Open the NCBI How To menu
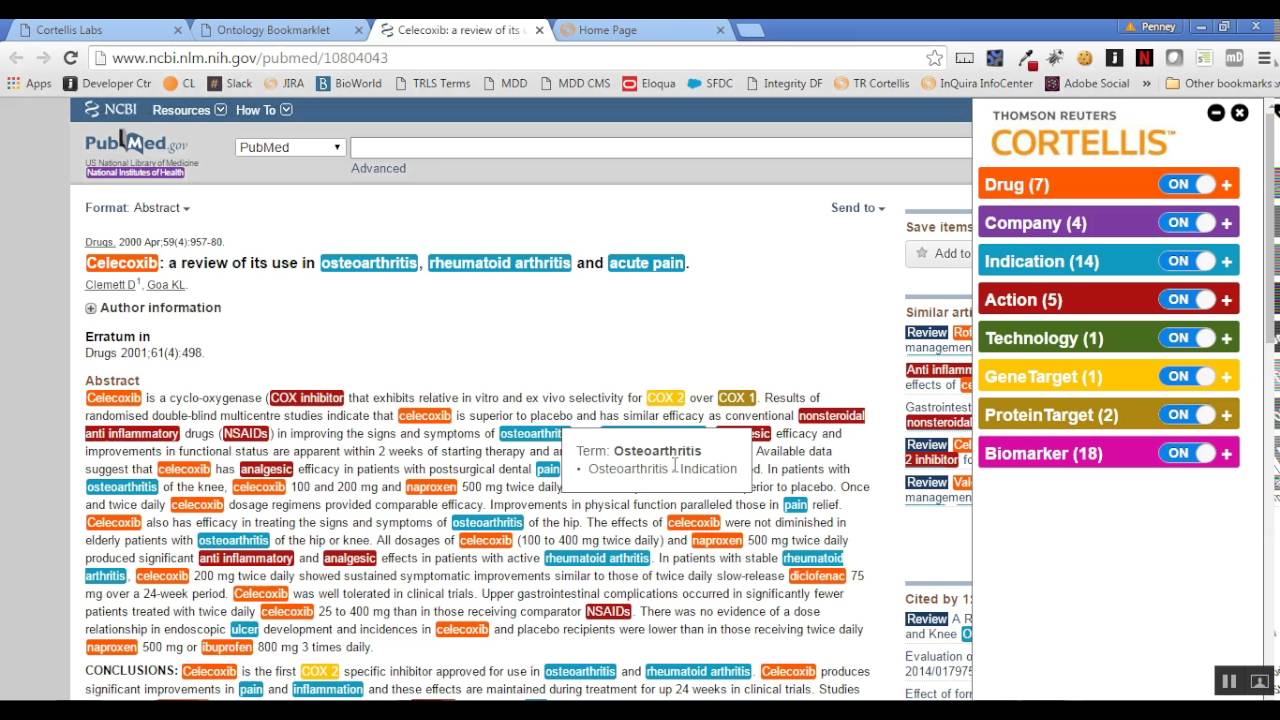The image size is (1280, 720). point(264,110)
